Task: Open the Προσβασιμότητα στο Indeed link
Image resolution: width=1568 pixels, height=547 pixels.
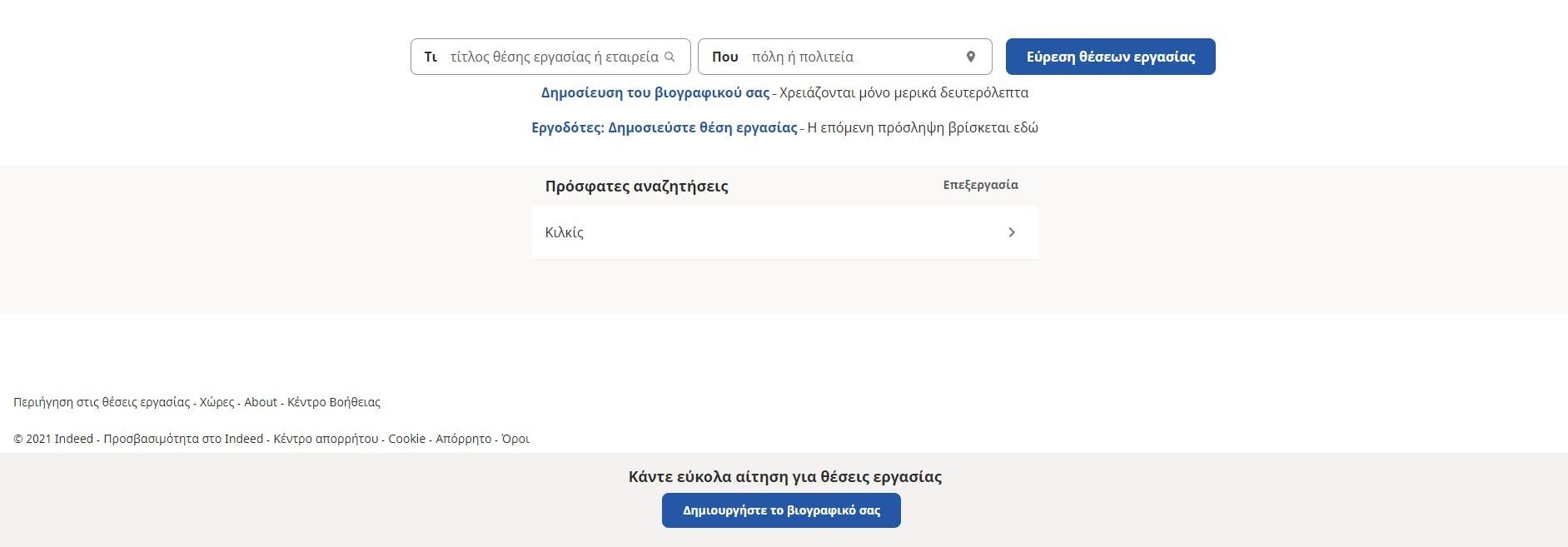Action: click(x=181, y=438)
